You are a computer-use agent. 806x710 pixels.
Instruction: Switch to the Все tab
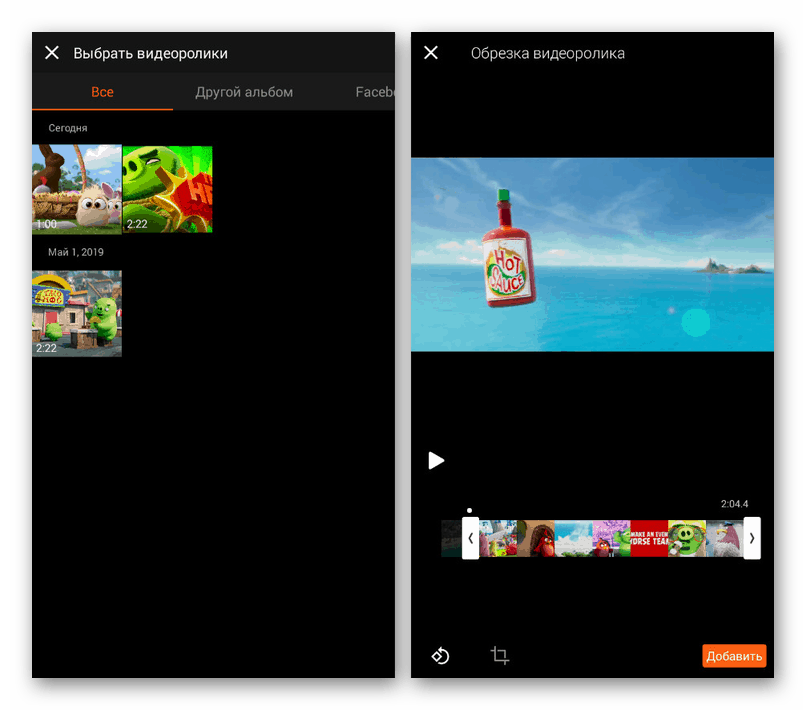(x=102, y=92)
